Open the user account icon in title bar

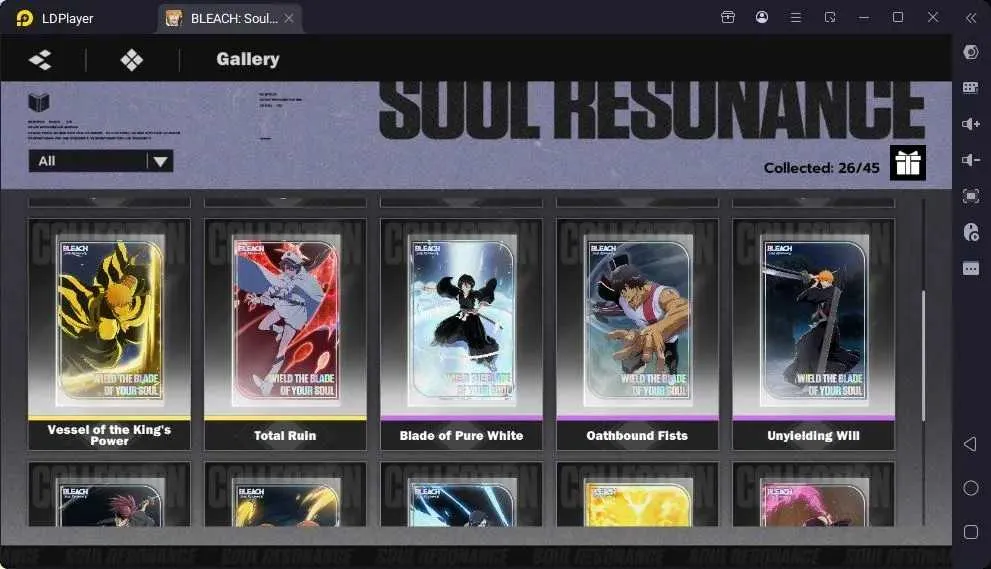[x=762, y=17]
